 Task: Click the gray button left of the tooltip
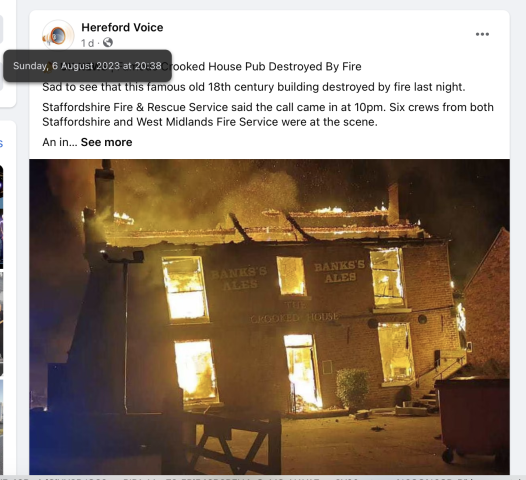coord(1,77)
